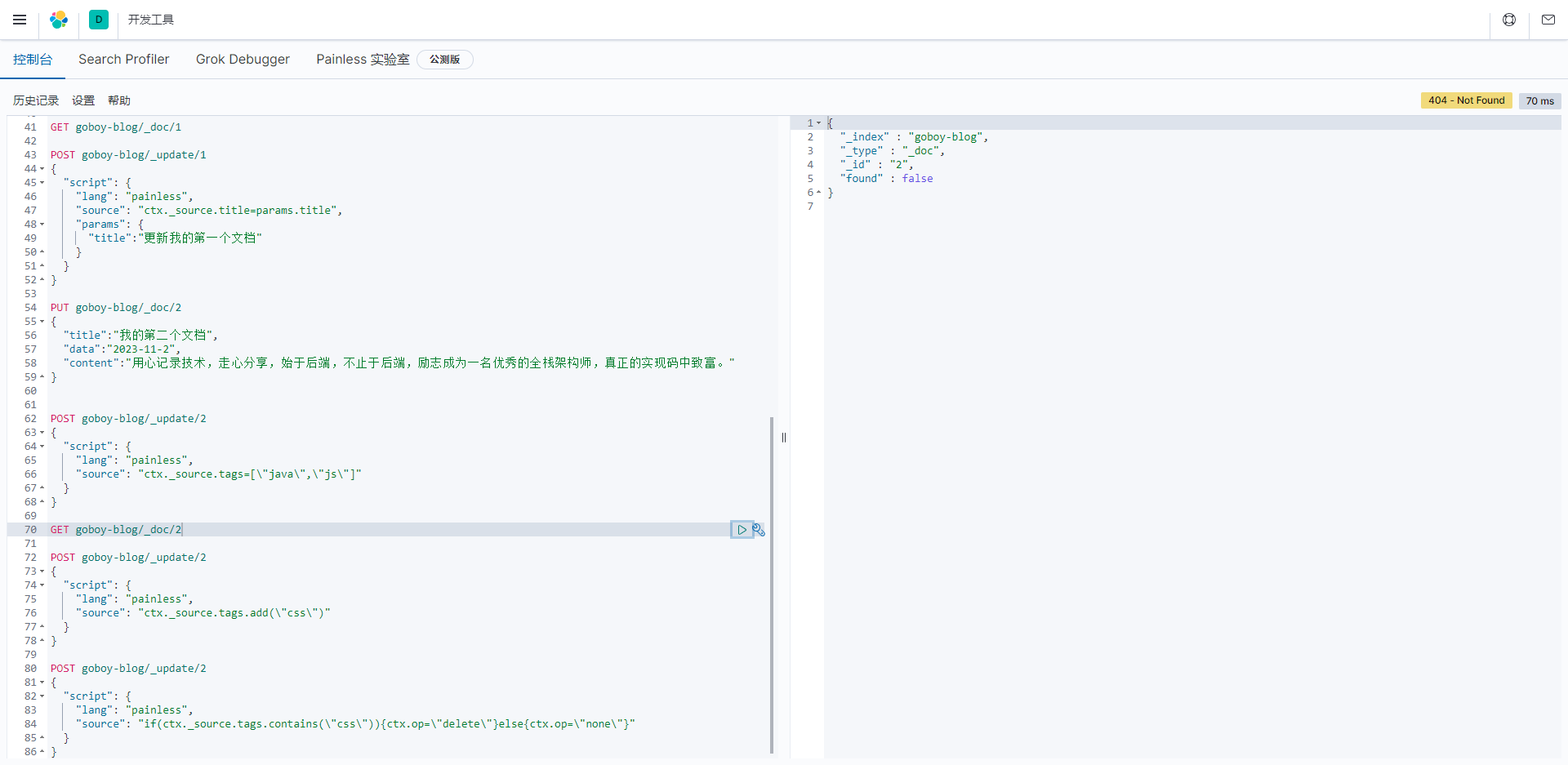Collapse the response JSON at output line 1

[819, 123]
